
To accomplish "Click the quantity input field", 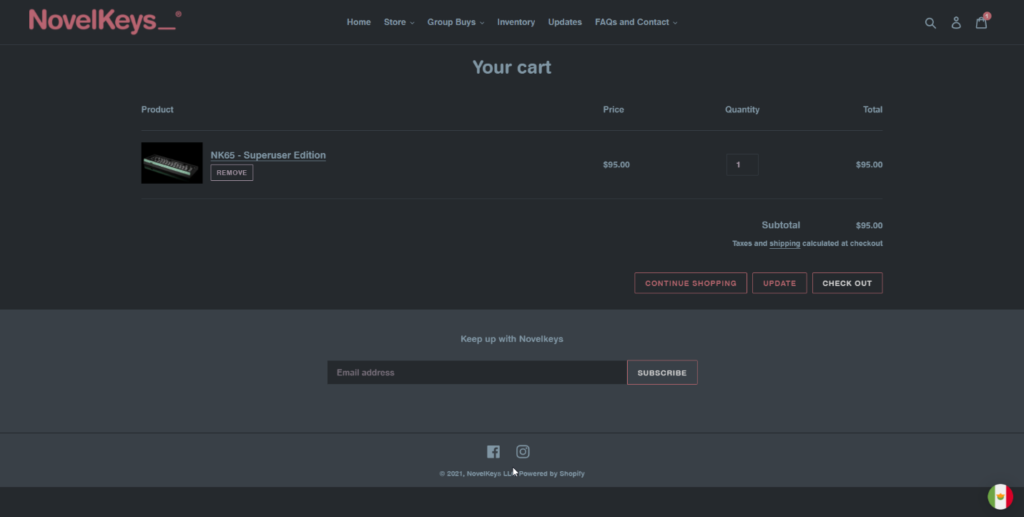I will point(742,164).
